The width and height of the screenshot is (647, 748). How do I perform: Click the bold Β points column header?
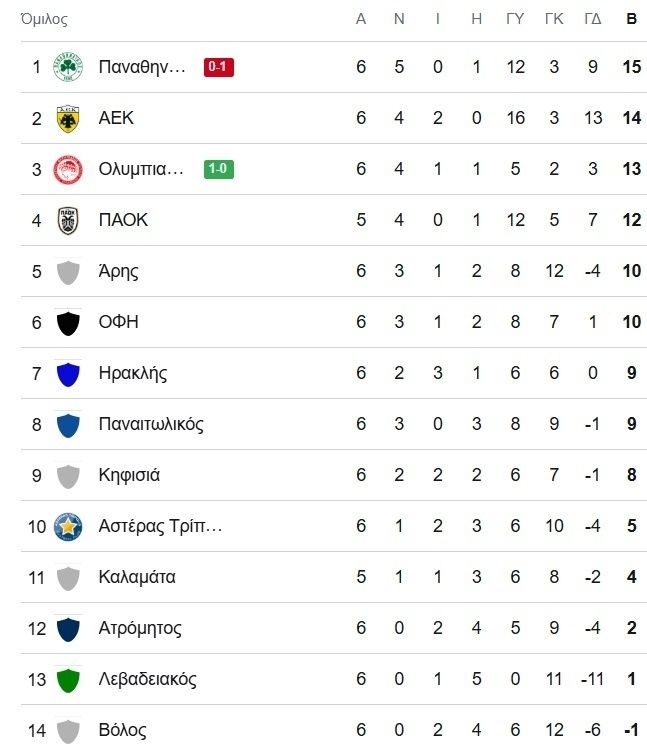pyautogui.click(x=631, y=19)
